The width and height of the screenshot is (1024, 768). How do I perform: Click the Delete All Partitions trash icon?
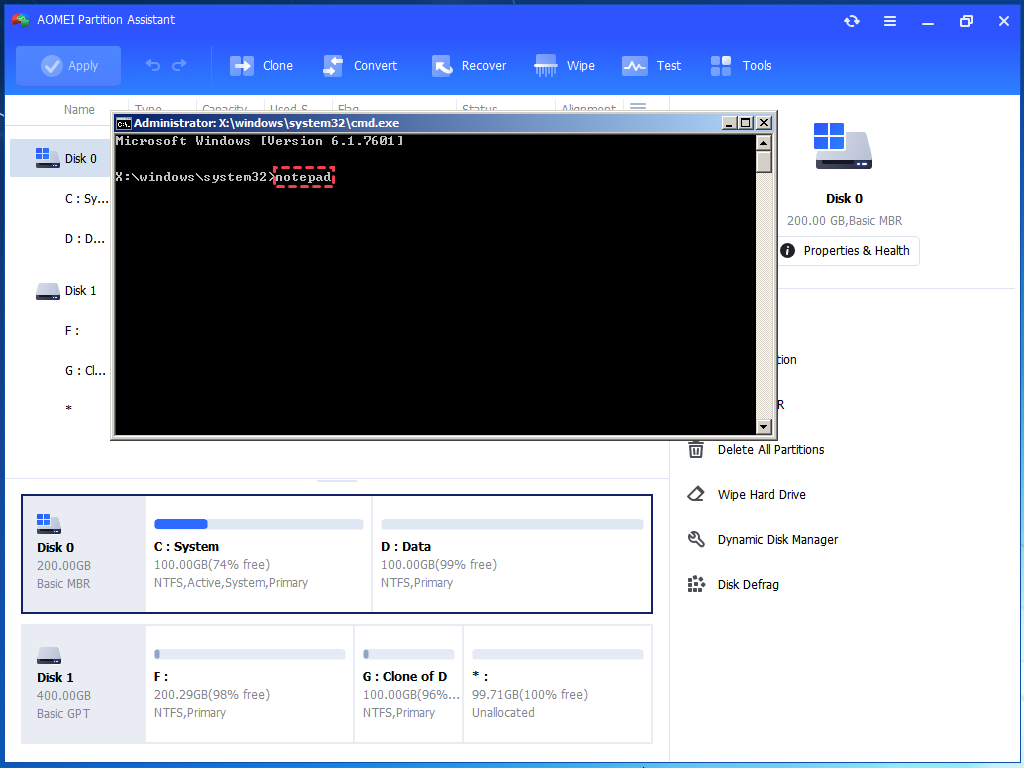[x=696, y=449]
